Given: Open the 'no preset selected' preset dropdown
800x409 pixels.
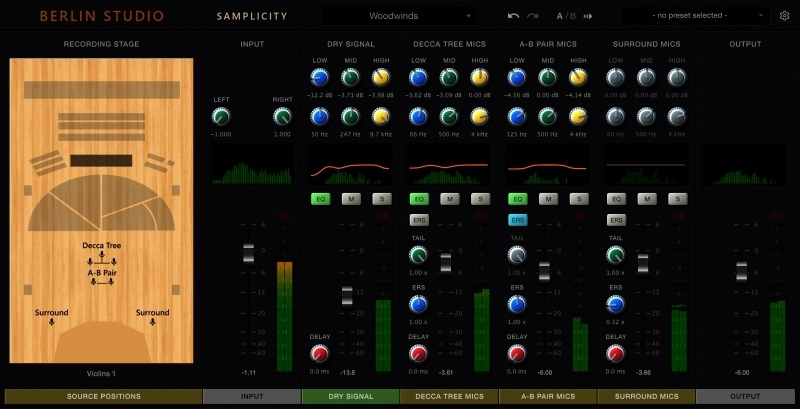Looking at the screenshot, I should 695,16.
